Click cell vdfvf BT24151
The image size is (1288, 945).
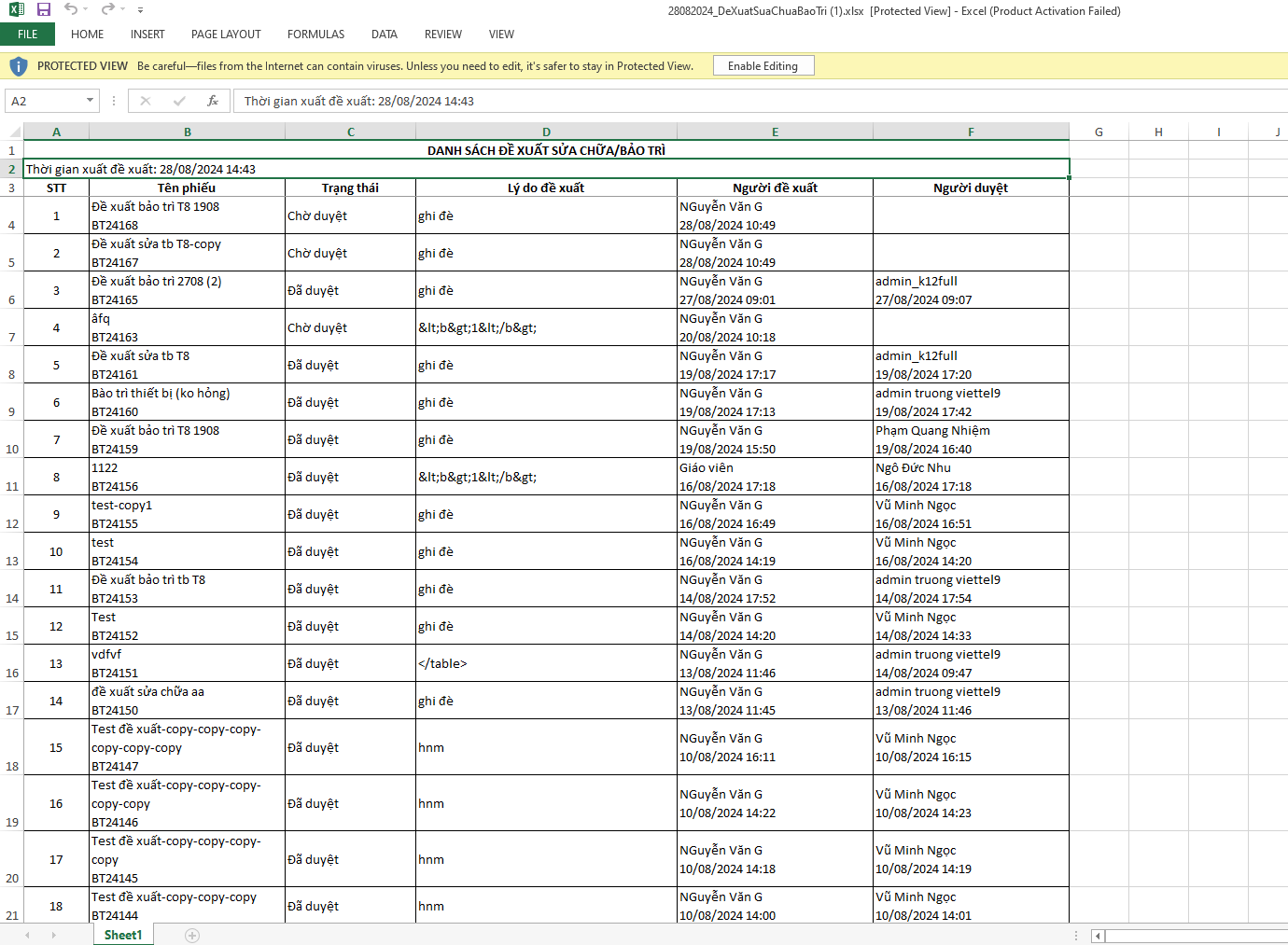(x=187, y=663)
